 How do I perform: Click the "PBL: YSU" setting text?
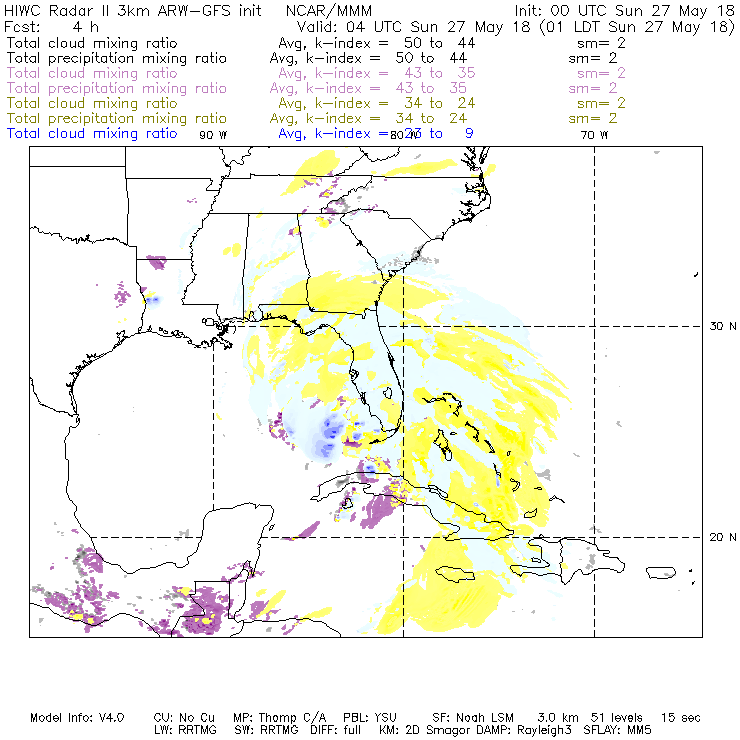(x=370, y=718)
